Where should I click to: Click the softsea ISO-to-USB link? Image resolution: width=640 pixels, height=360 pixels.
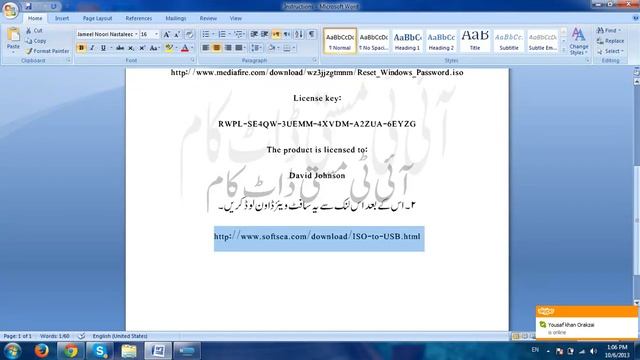(317, 236)
